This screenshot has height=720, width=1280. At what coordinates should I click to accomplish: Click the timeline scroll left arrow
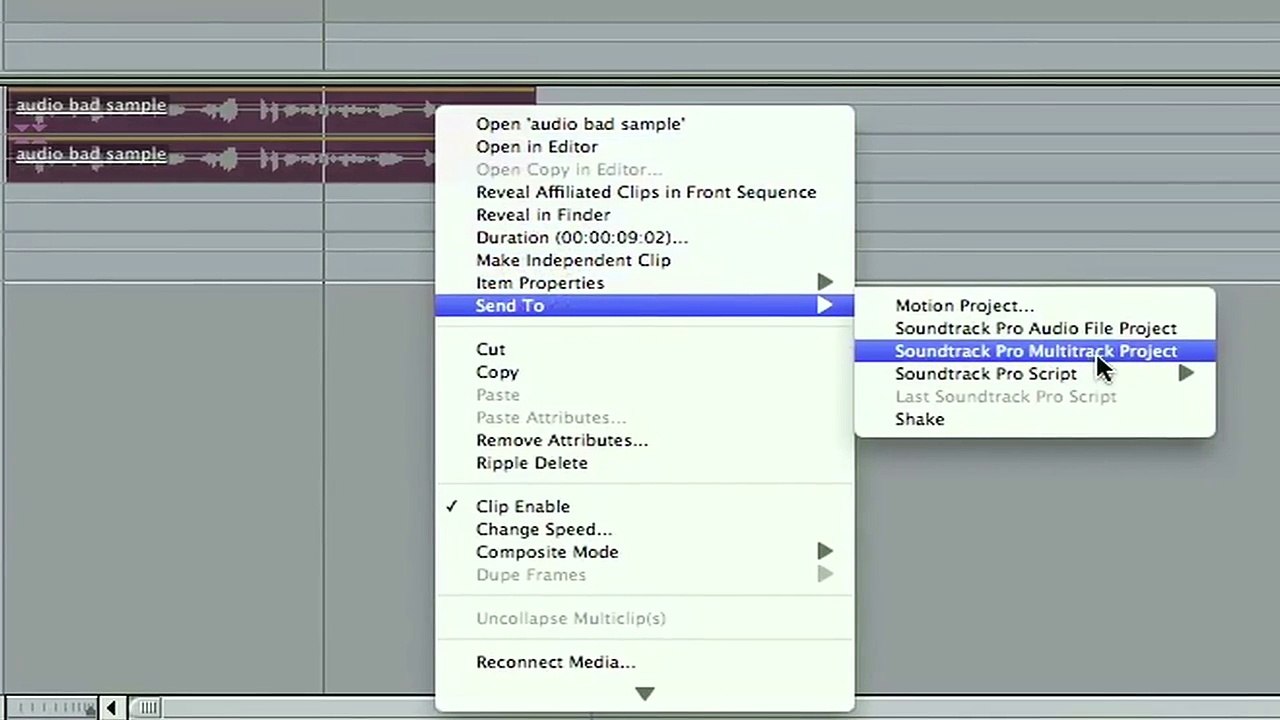click(111, 708)
